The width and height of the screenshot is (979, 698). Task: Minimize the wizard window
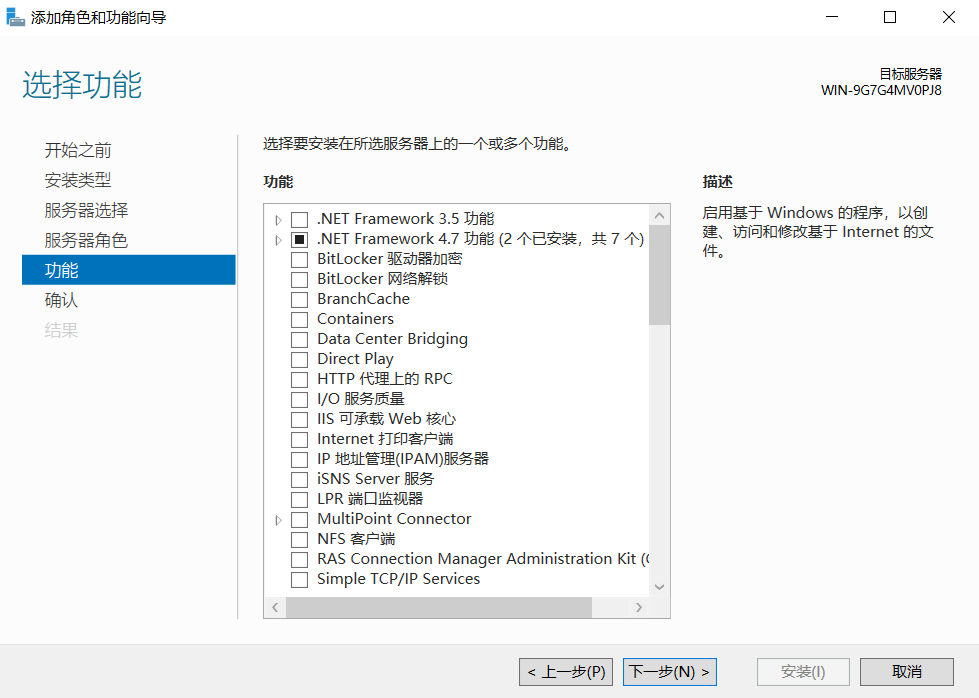click(x=832, y=17)
